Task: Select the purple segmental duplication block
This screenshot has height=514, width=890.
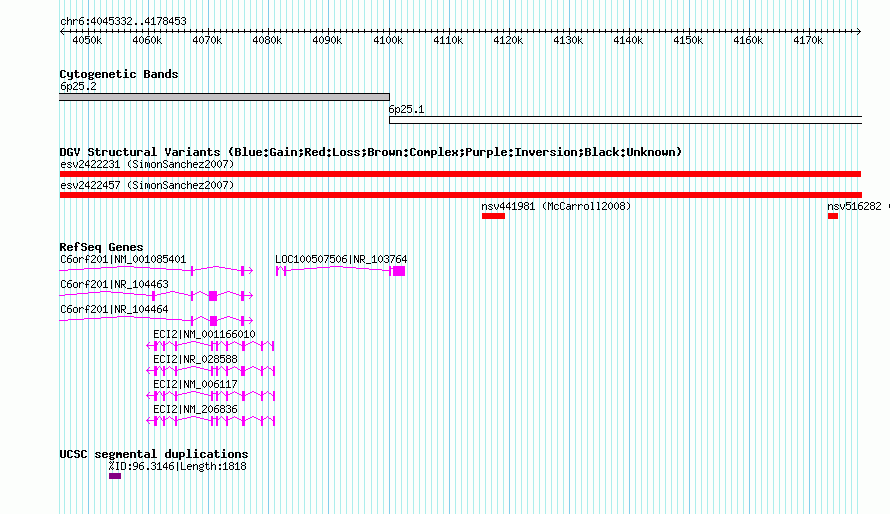Action: click(115, 476)
